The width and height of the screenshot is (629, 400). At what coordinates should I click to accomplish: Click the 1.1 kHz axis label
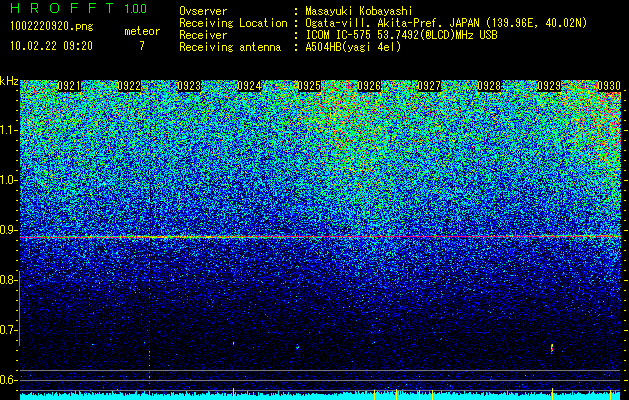9,130
